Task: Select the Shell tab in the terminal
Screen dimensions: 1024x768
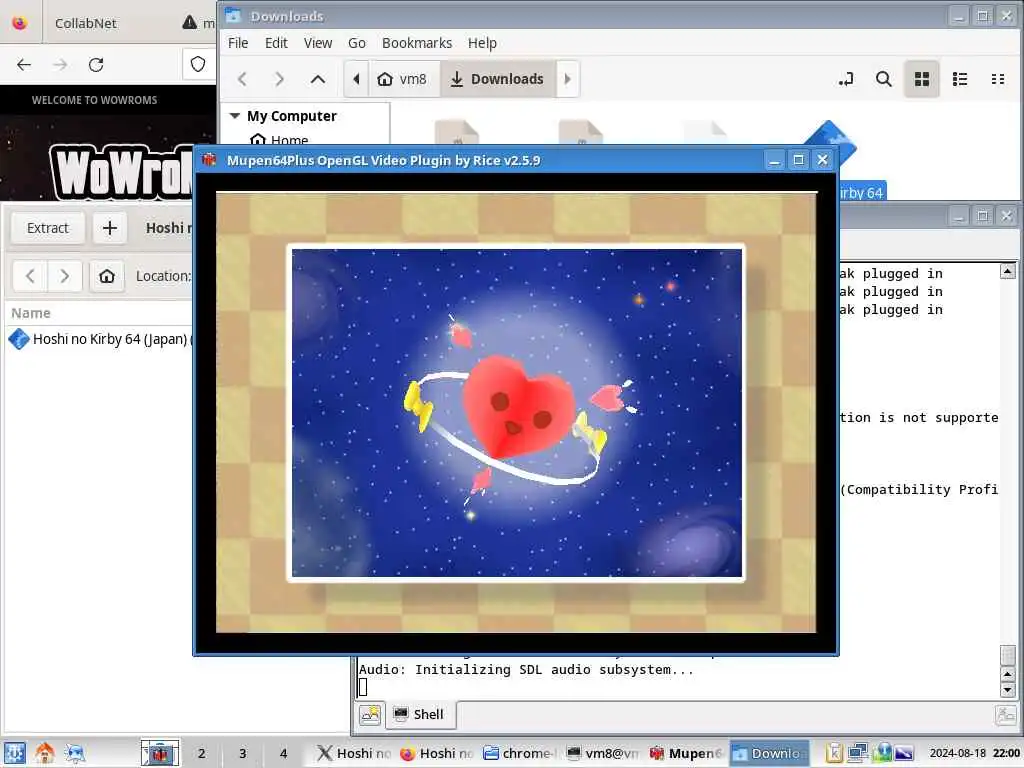Action: 420,714
